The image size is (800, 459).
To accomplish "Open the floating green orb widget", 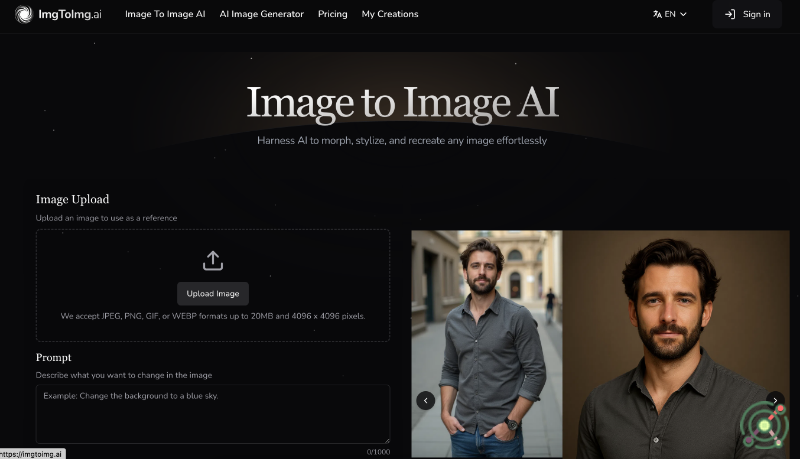I will pos(764,425).
